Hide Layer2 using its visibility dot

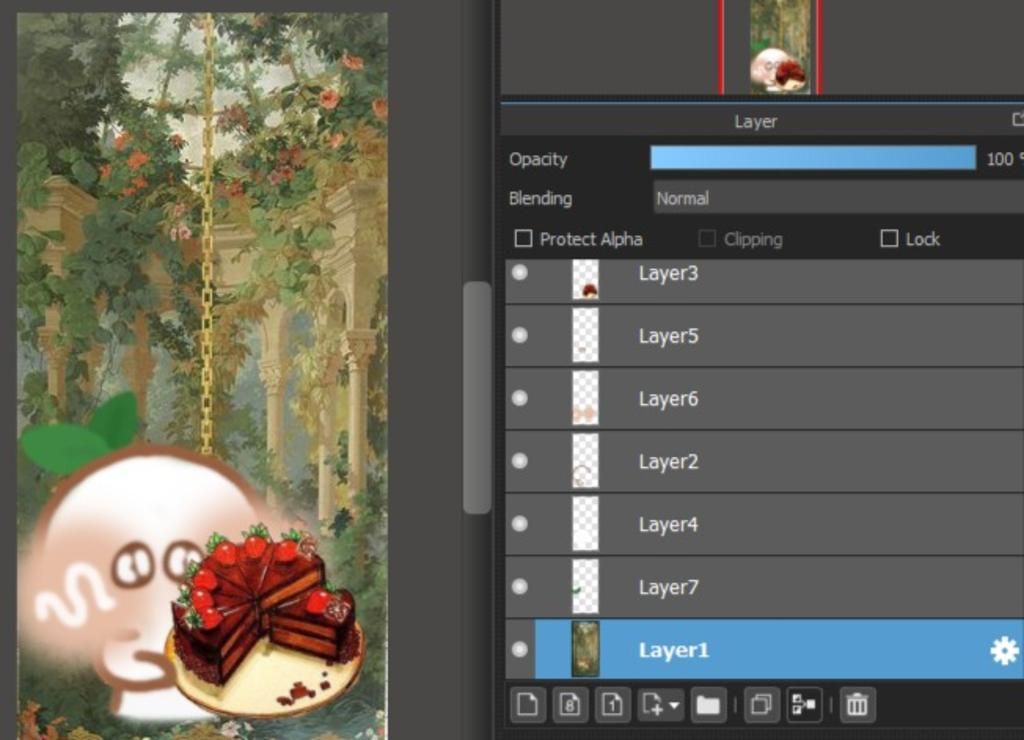pos(520,461)
